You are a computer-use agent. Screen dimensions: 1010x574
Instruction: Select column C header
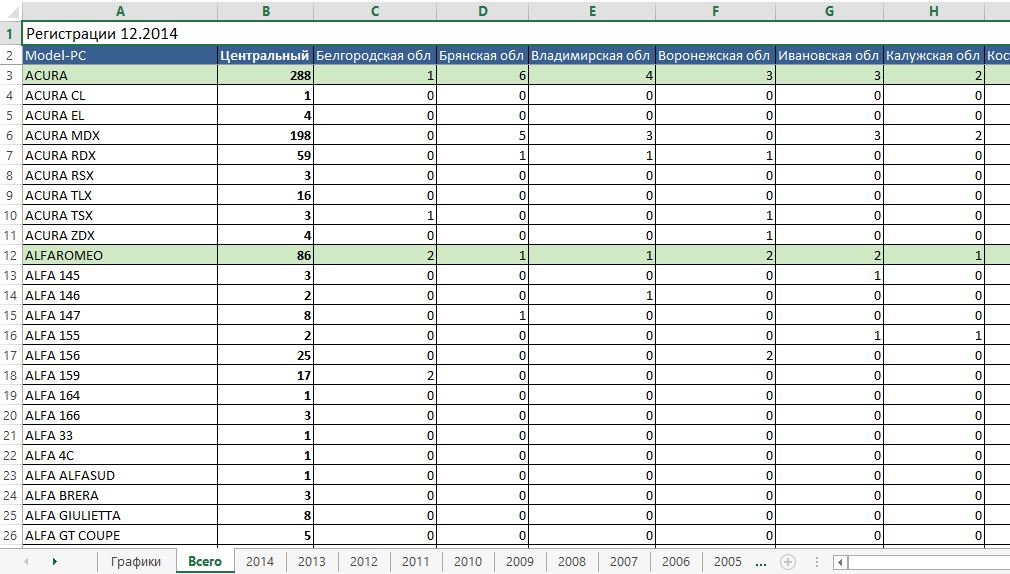375,11
